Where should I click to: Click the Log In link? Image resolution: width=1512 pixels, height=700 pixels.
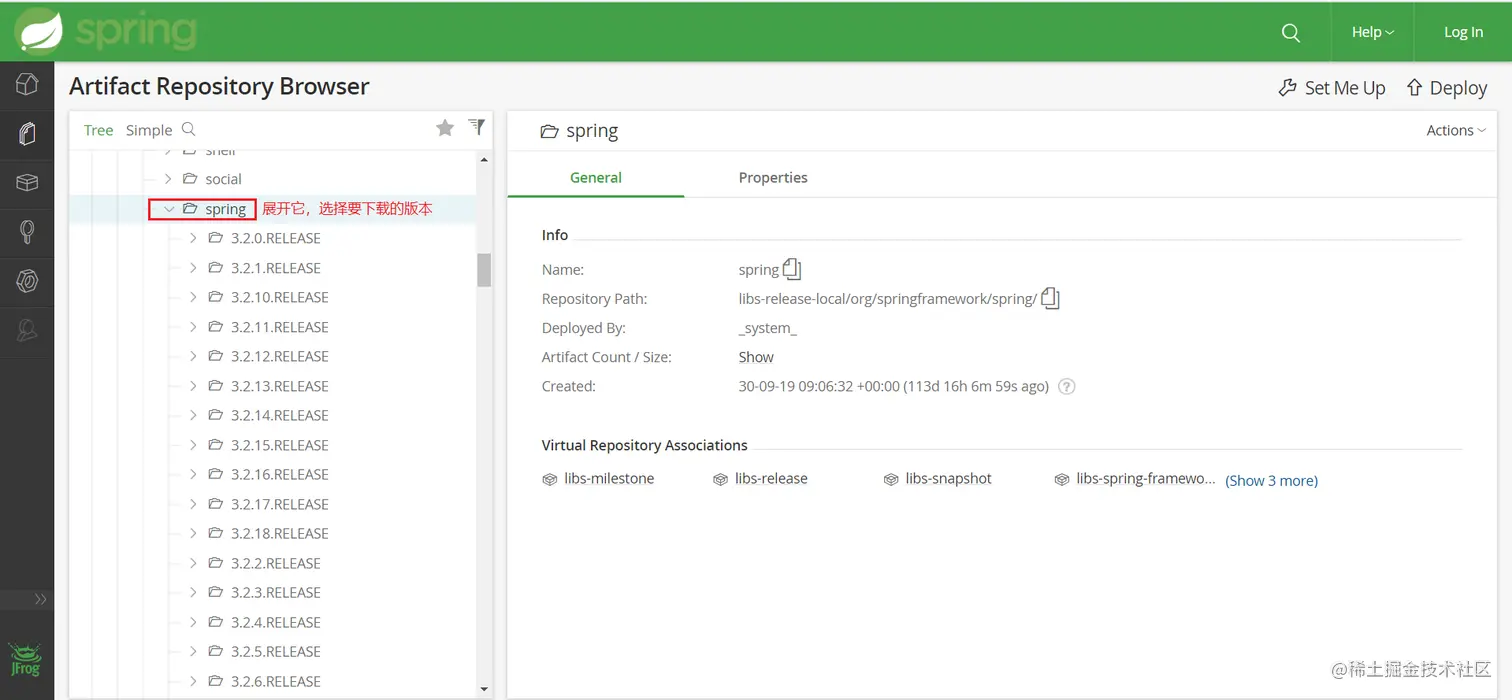(1463, 32)
